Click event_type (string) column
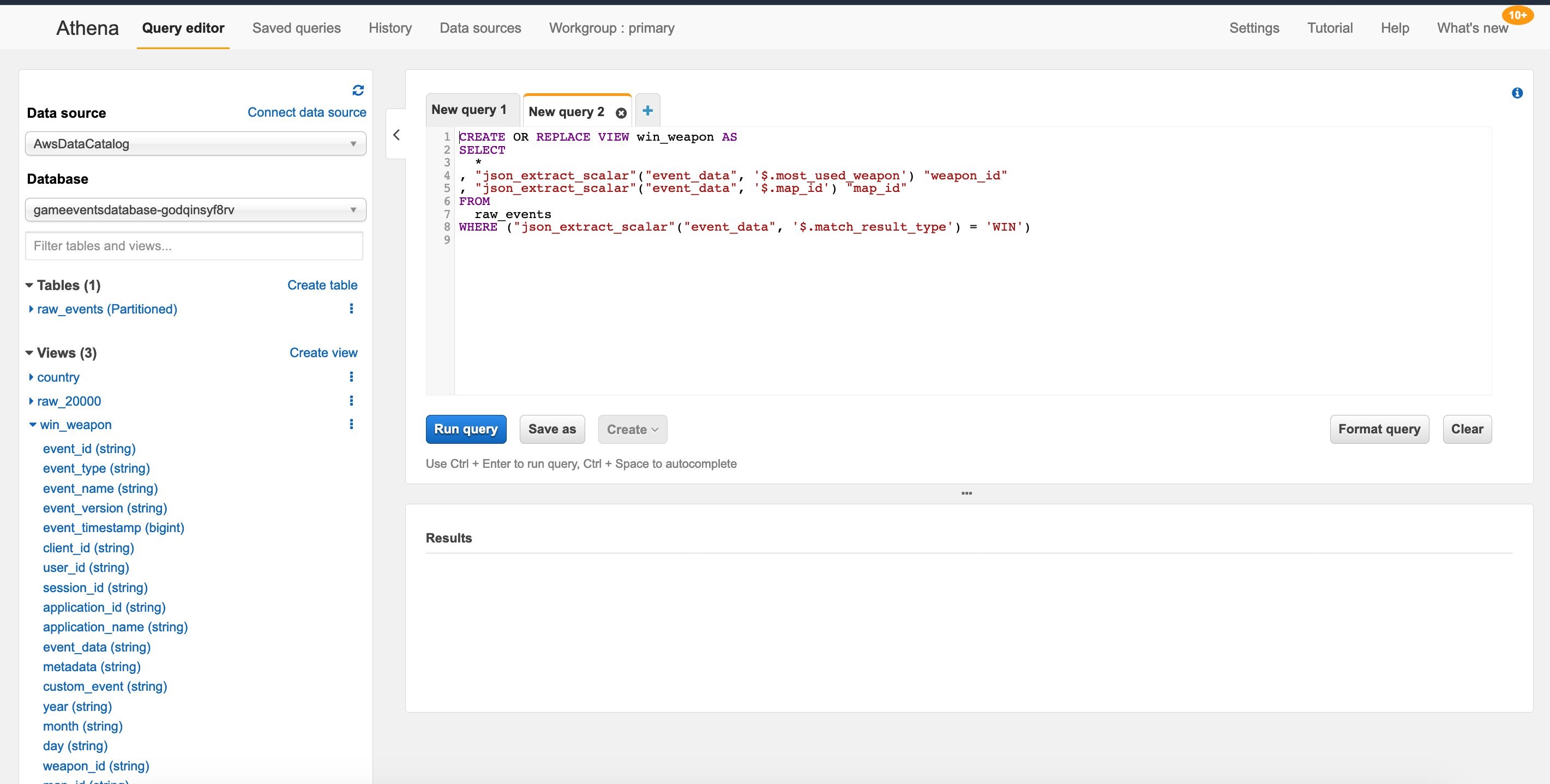The height and width of the screenshot is (784, 1550). (x=97, y=469)
